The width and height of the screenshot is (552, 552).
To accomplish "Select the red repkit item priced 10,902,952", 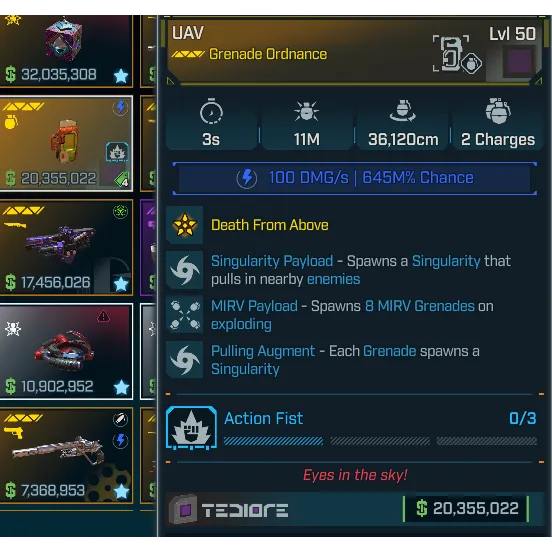I will (66, 351).
